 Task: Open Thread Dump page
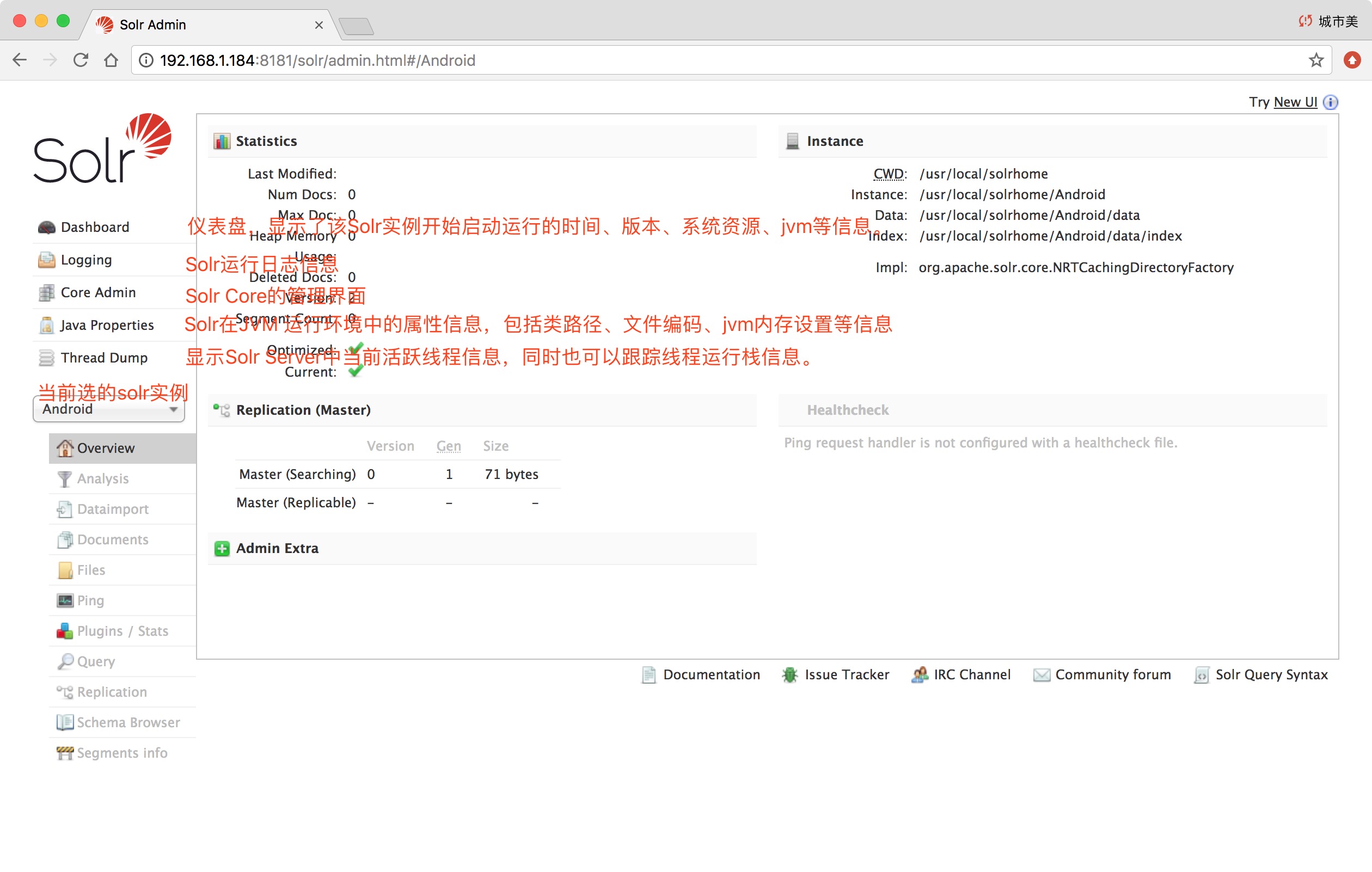point(105,357)
